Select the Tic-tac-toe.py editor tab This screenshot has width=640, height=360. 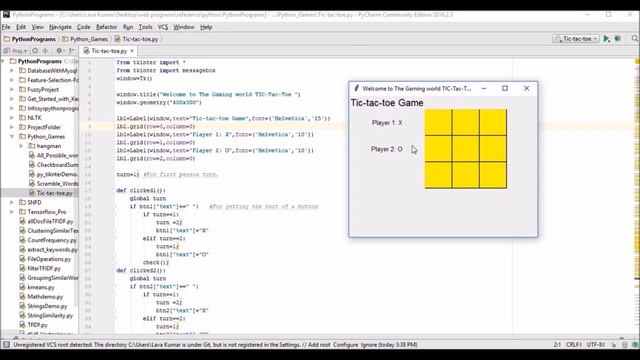coord(109,51)
